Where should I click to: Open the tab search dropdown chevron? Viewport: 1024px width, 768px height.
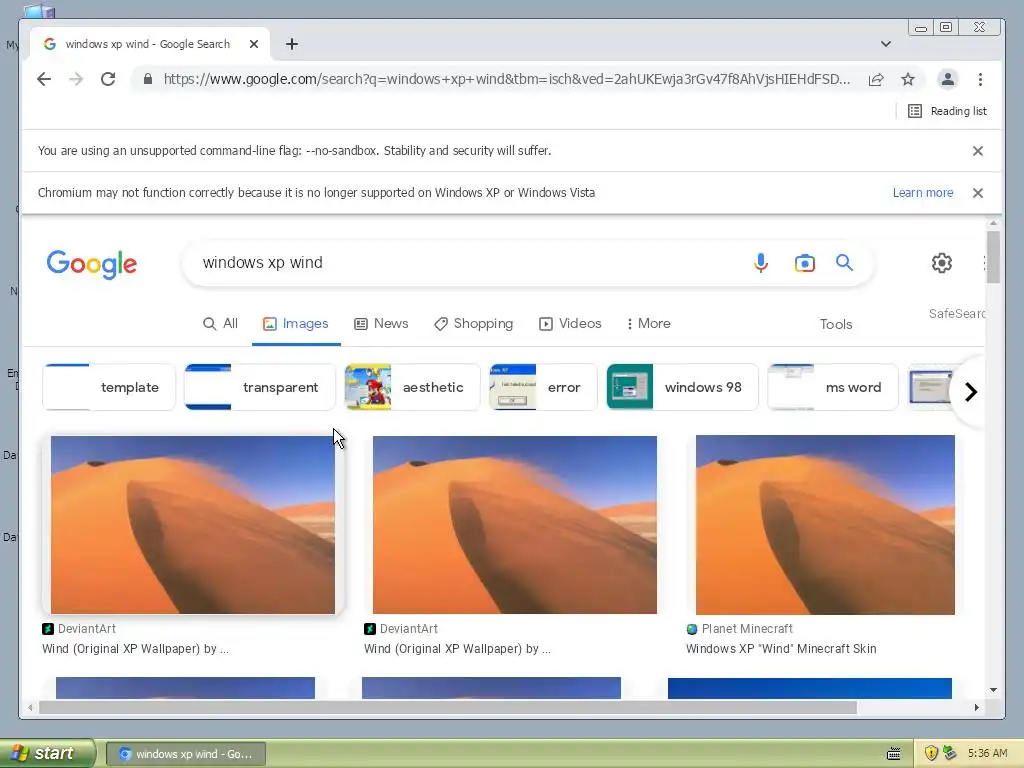(886, 44)
